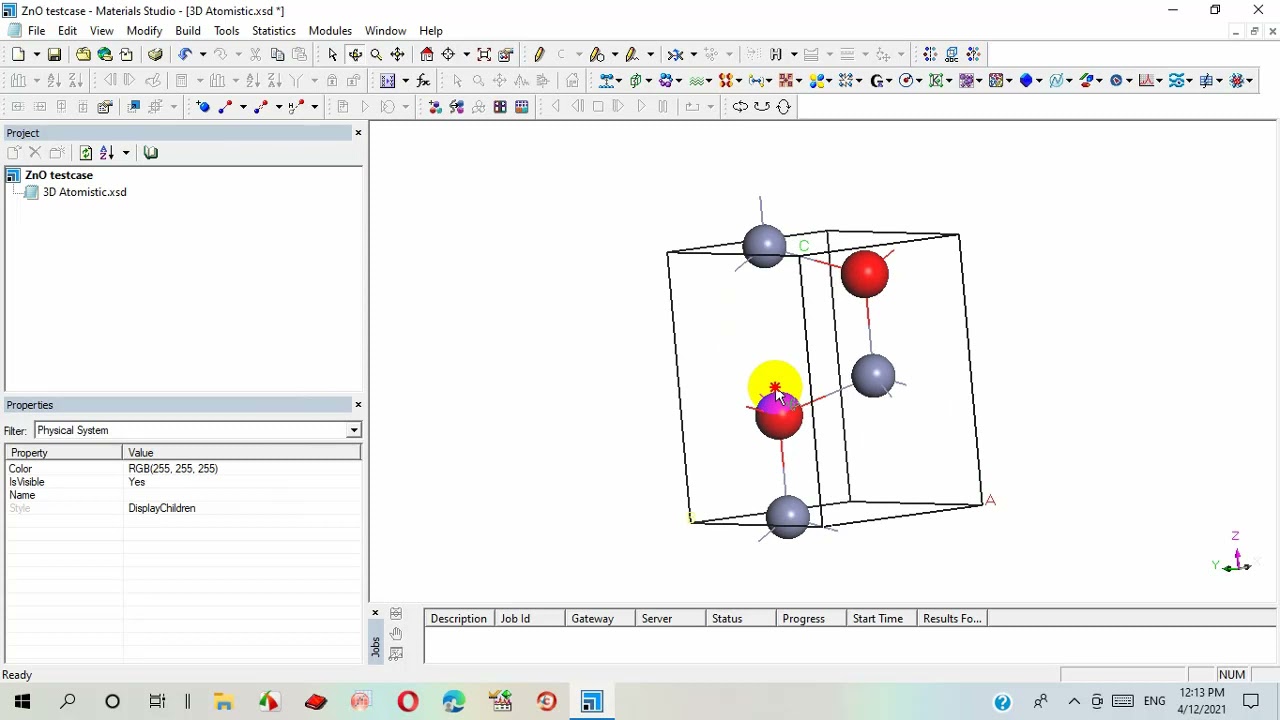Click the New document icon

pyautogui.click(x=19, y=54)
